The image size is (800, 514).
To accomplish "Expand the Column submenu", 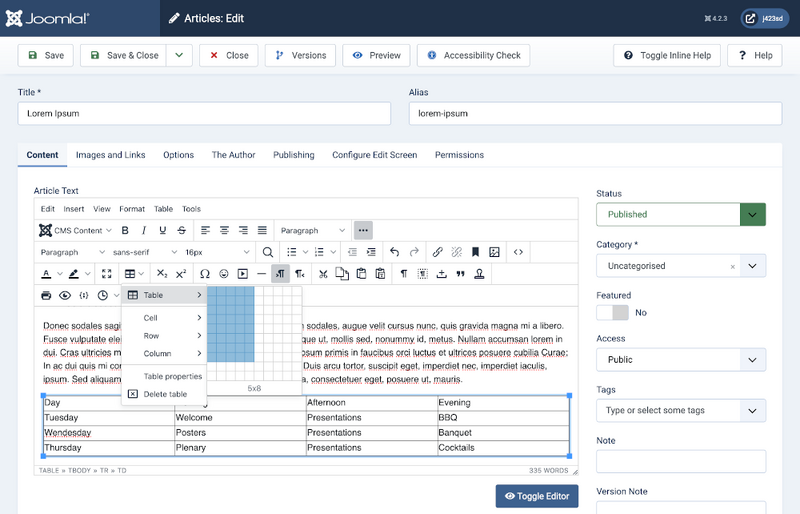I will click(x=164, y=353).
